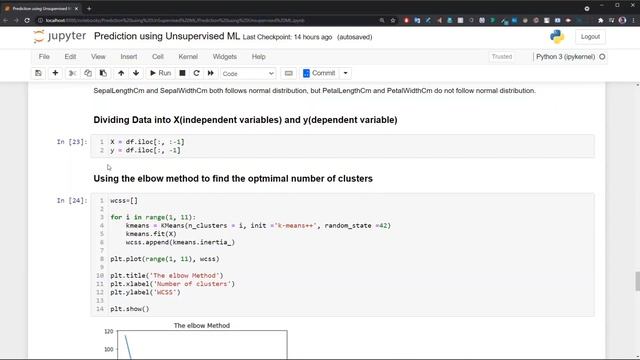Viewport: 640px width, 360px height.
Task: Click the notebook vertical scrollbar thumb
Action: [x=637, y=281]
